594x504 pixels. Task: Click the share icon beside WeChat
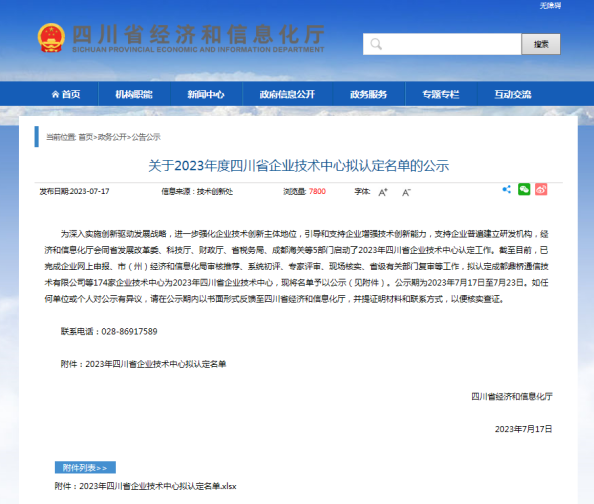tap(506, 189)
